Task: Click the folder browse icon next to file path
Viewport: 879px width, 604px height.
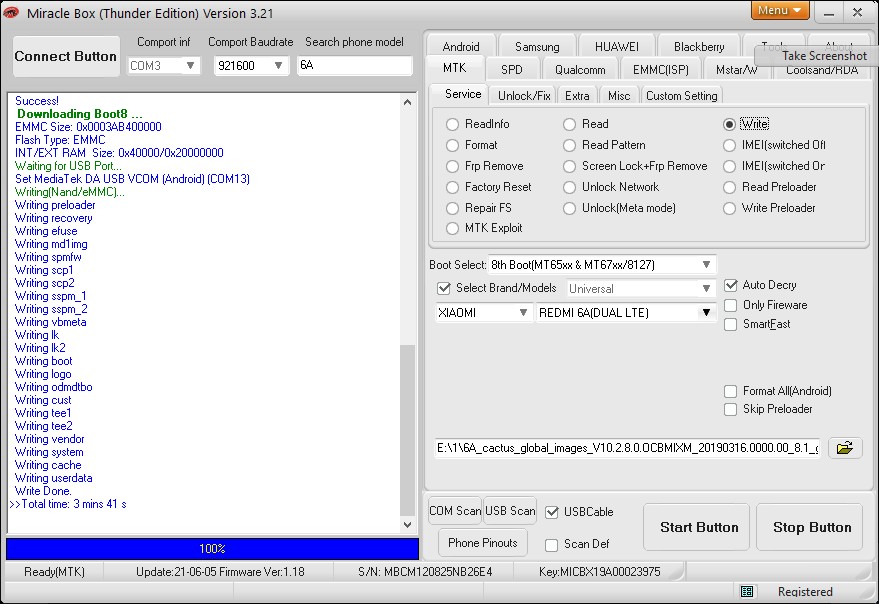Action: click(x=845, y=447)
